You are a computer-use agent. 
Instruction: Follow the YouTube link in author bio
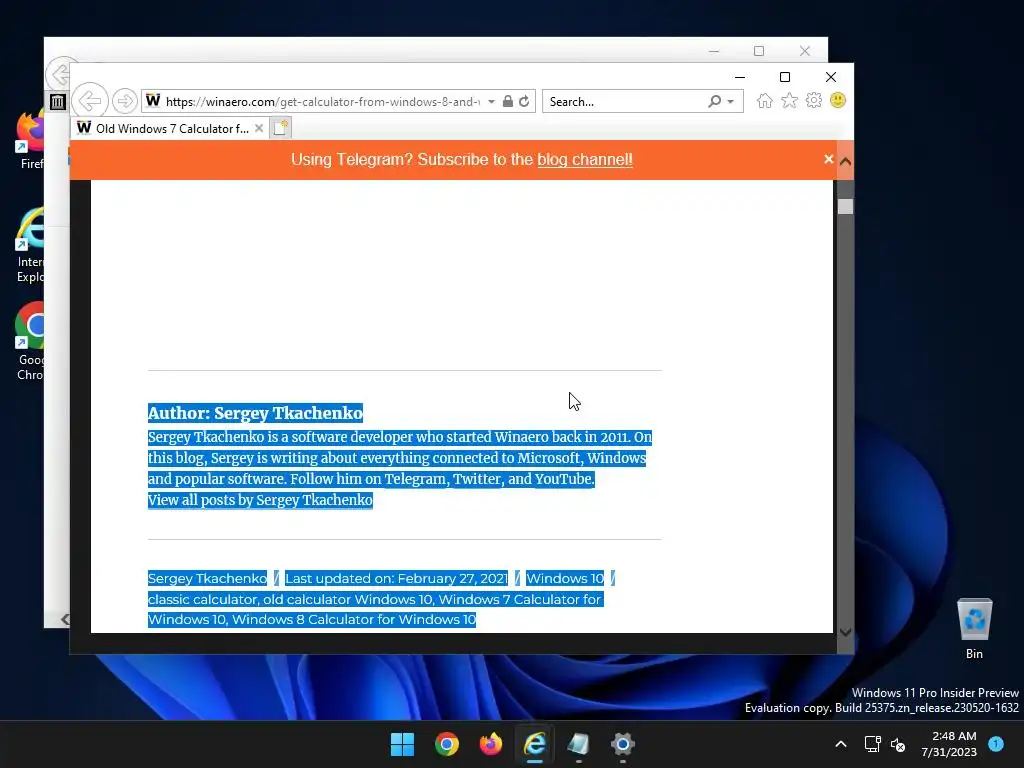[563, 479]
